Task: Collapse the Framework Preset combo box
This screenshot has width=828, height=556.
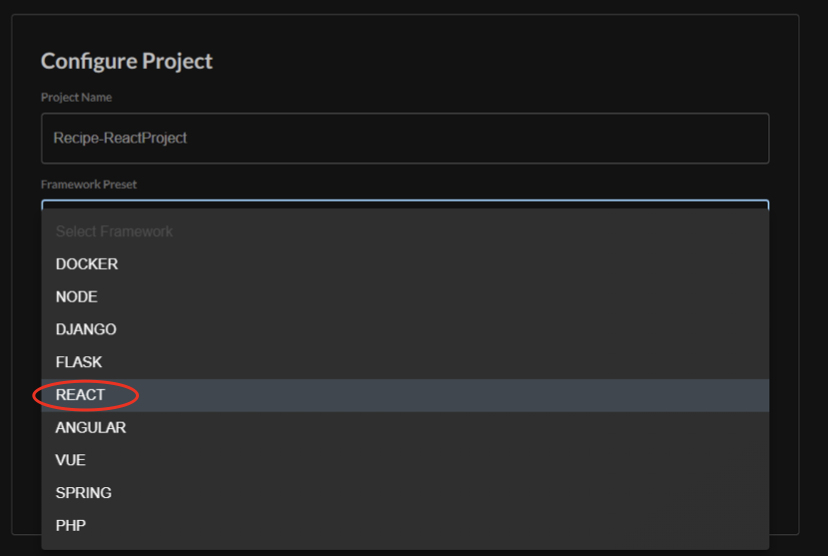Action: click(404, 204)
